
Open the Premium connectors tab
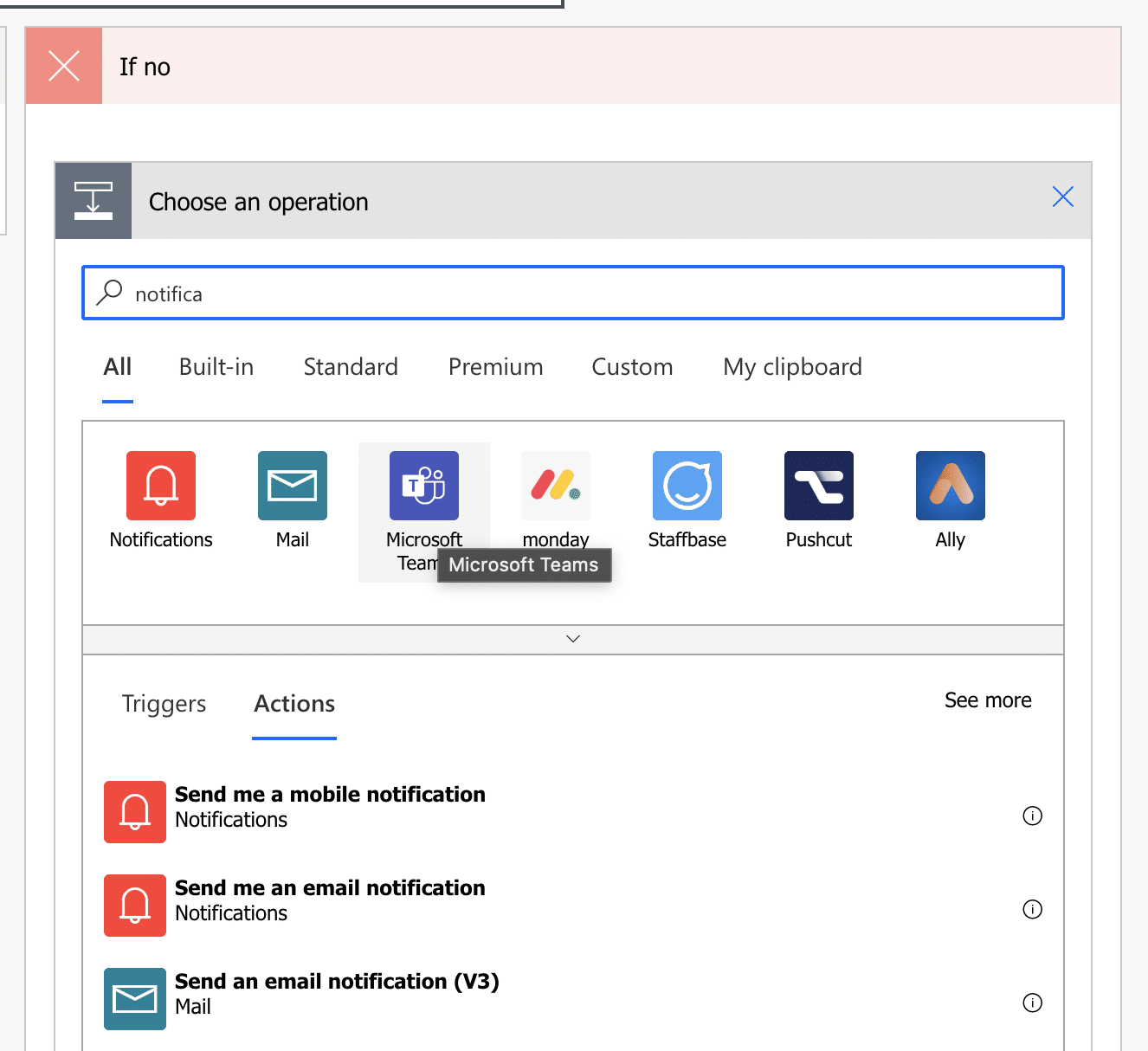495,367
